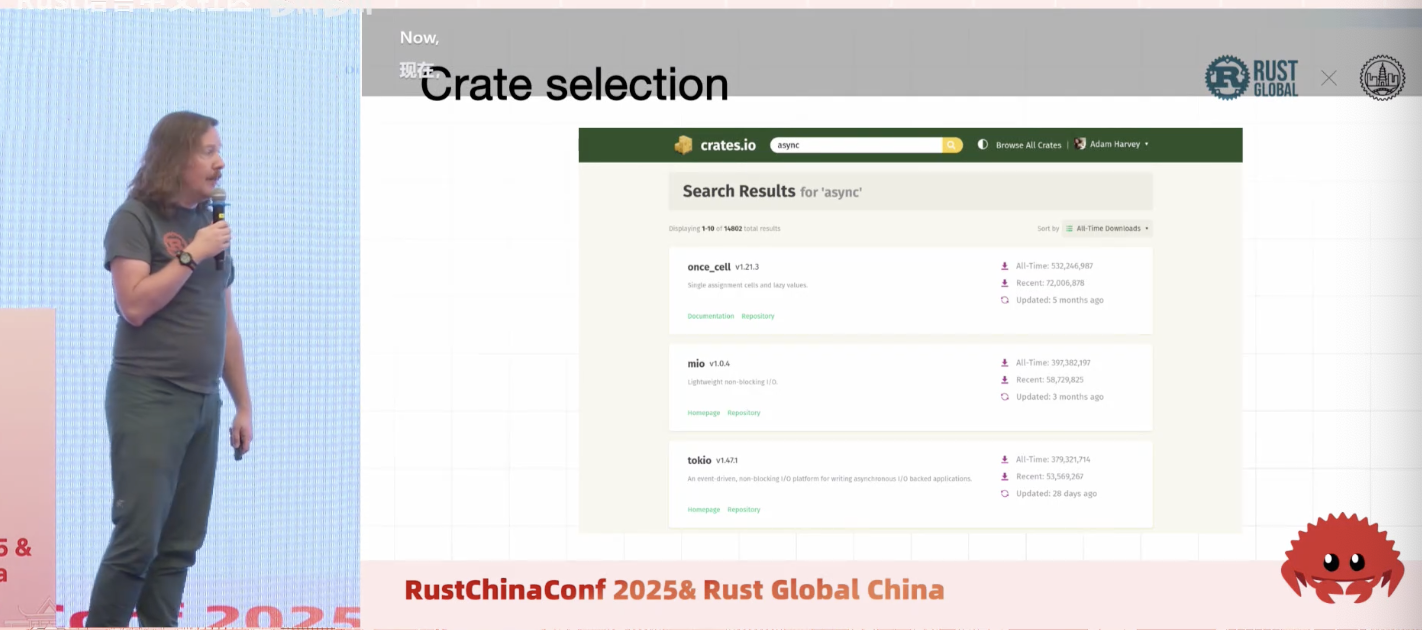Click the Rust Global gear logo
The width and height of the screenshot is (1422, 630).
coord(1227,78)
